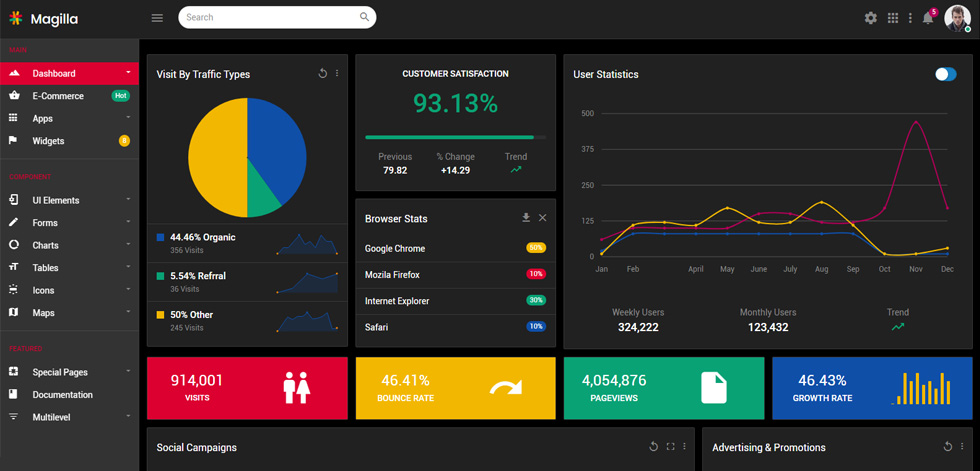Expand the UI Elements submenu arrow
The width and height of the screenshot is (980, 471).
pyautogui.click(x=128, y=199)
